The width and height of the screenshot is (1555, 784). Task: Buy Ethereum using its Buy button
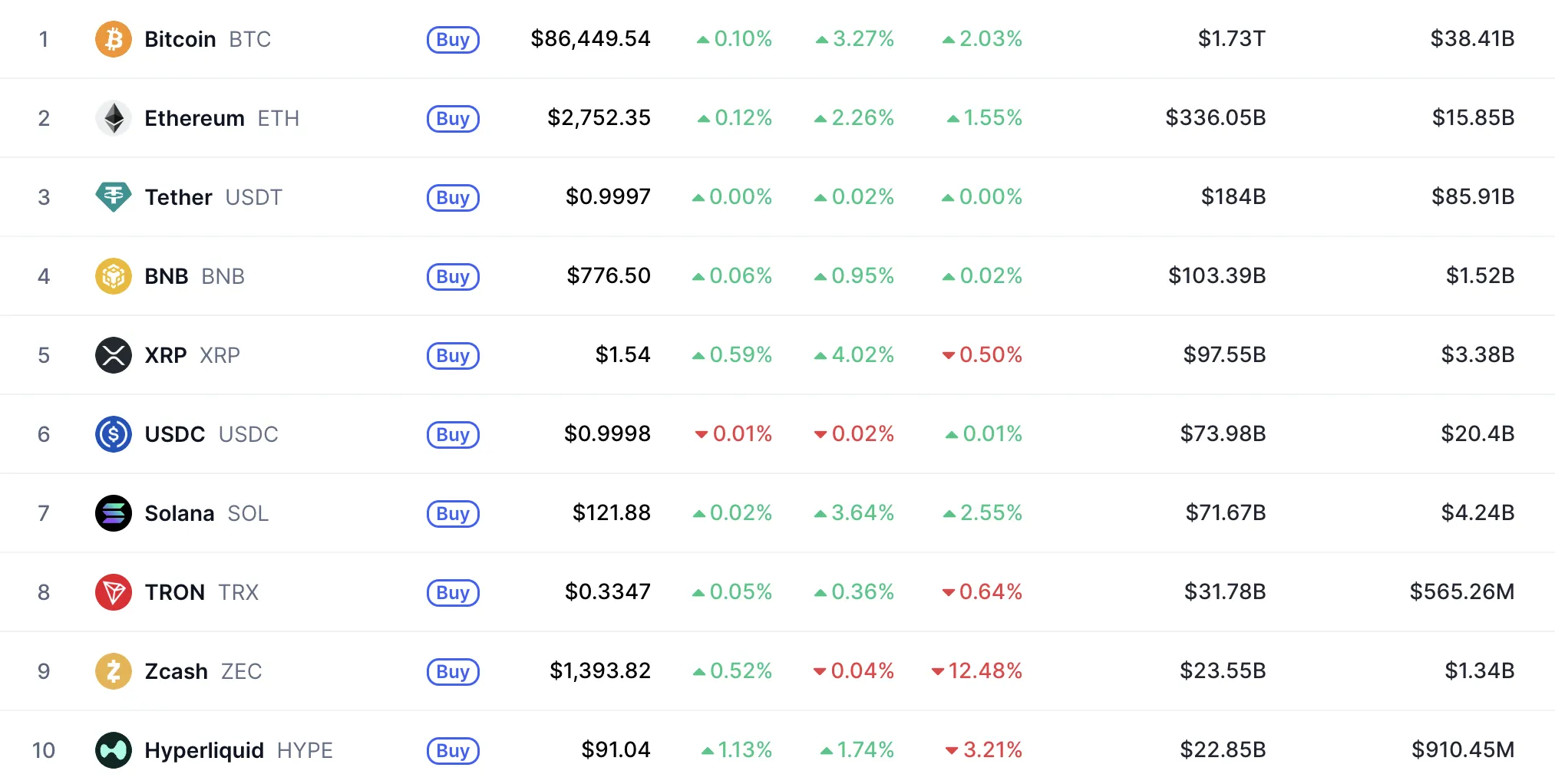pos(453,118)
